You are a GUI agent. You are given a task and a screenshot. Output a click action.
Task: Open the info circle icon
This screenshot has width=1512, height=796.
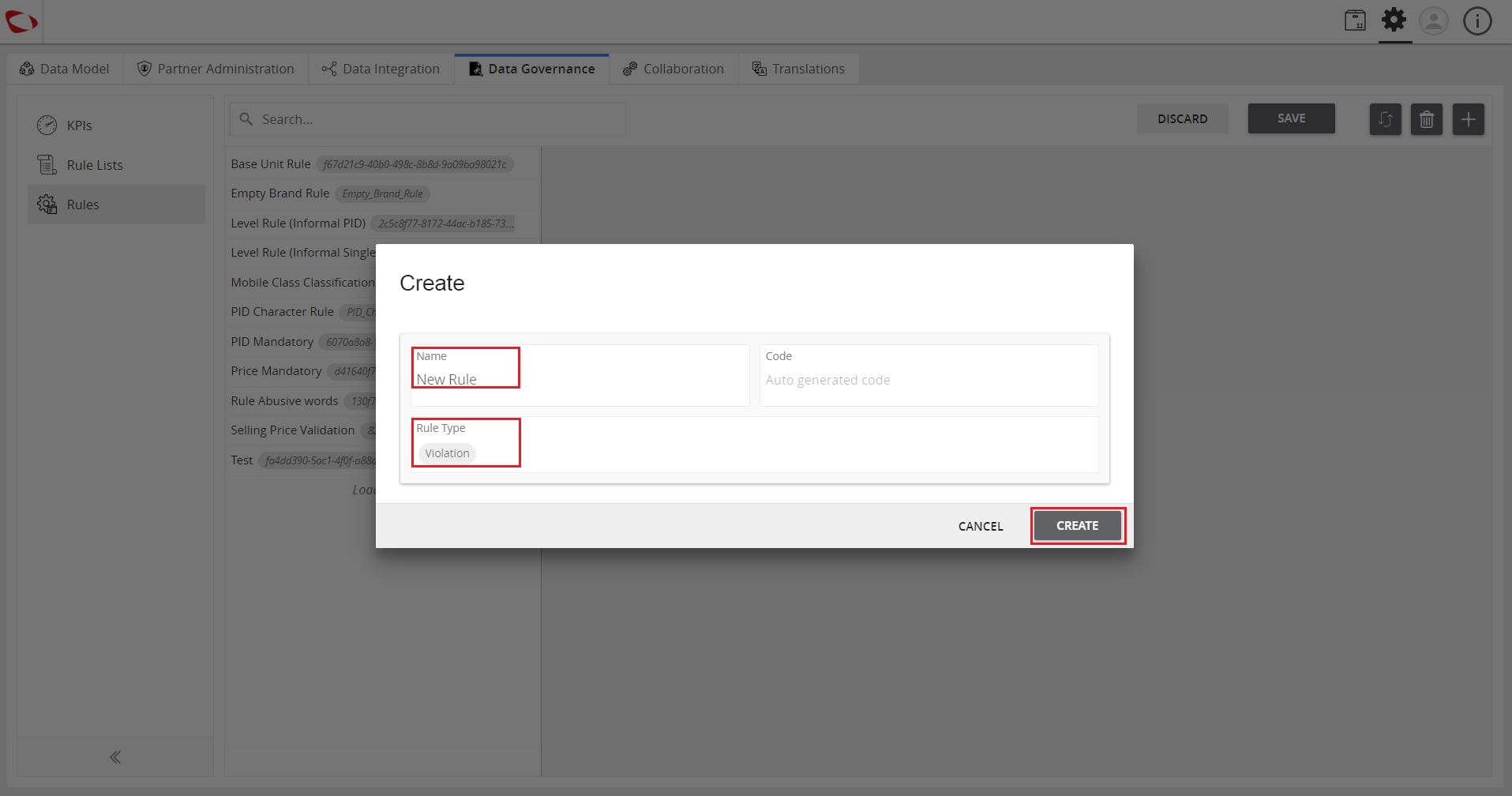click(x=1477, y=21)
